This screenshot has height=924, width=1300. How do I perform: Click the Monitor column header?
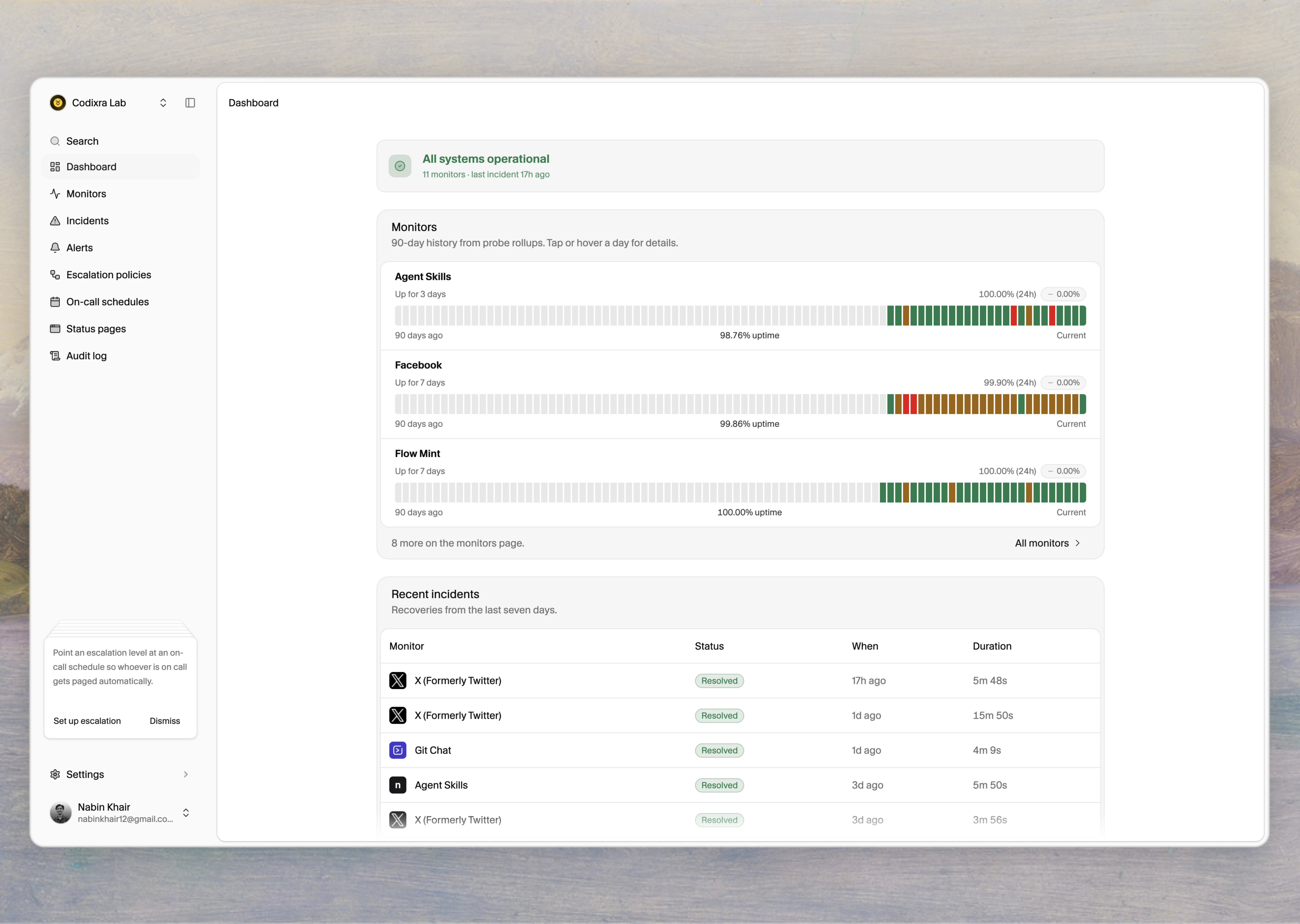click(x=406, y=646)
